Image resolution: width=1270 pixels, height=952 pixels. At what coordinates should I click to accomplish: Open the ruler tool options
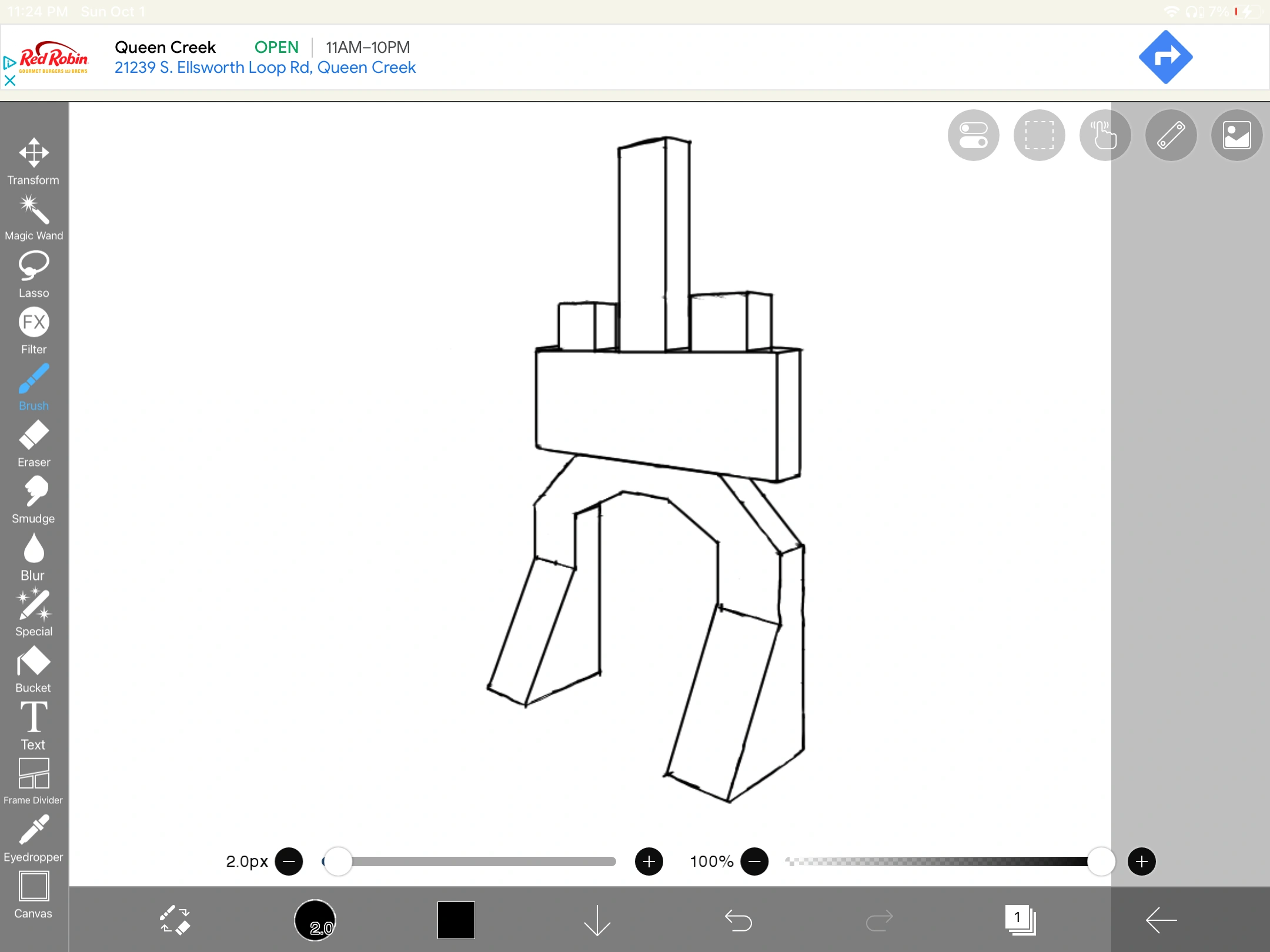1171,135
